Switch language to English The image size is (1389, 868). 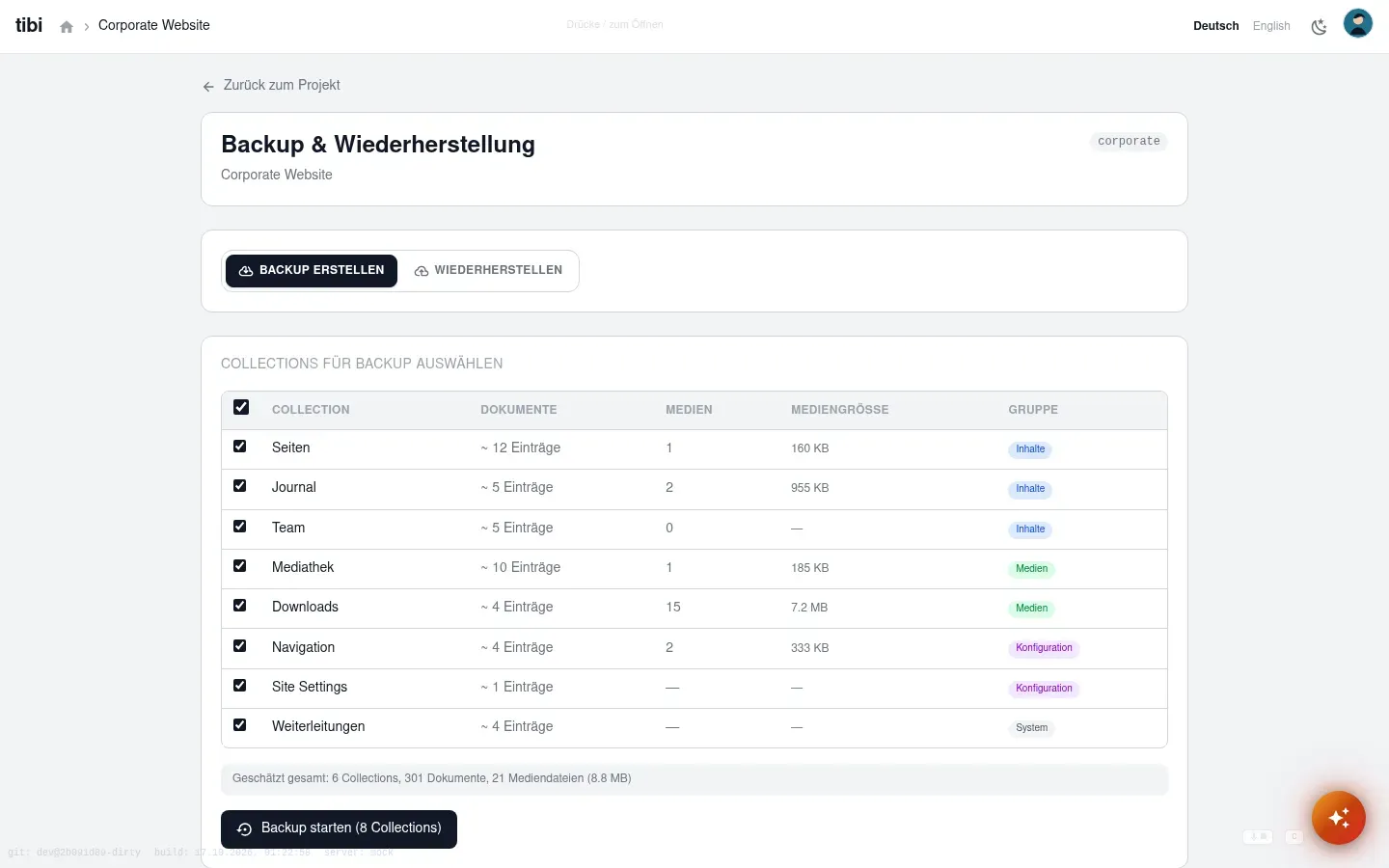tap(1271, 26)
